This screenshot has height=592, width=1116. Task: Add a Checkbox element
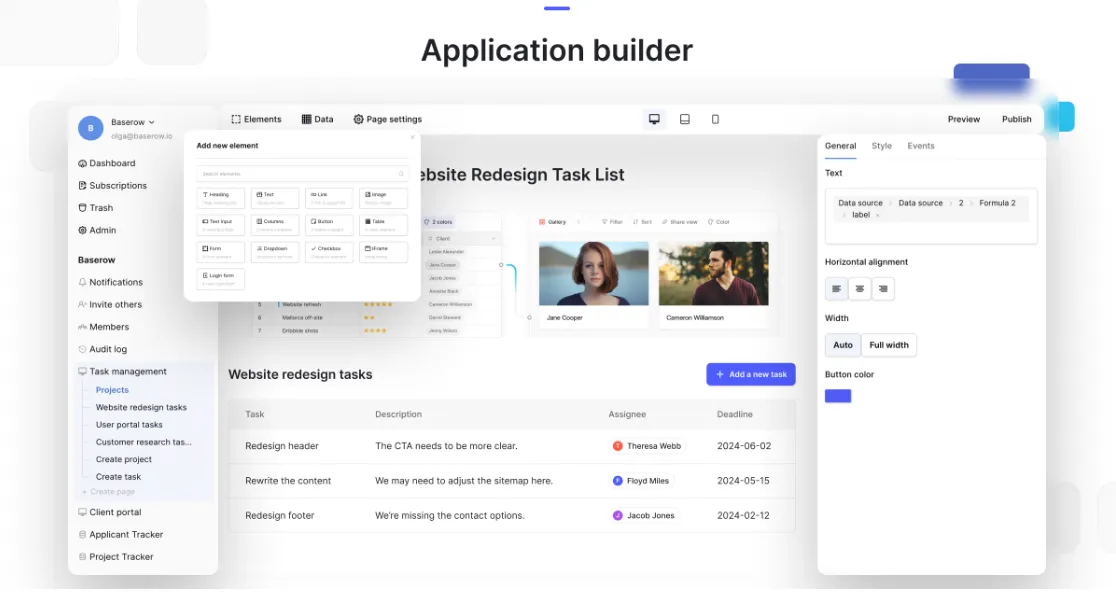click(329, 252)
